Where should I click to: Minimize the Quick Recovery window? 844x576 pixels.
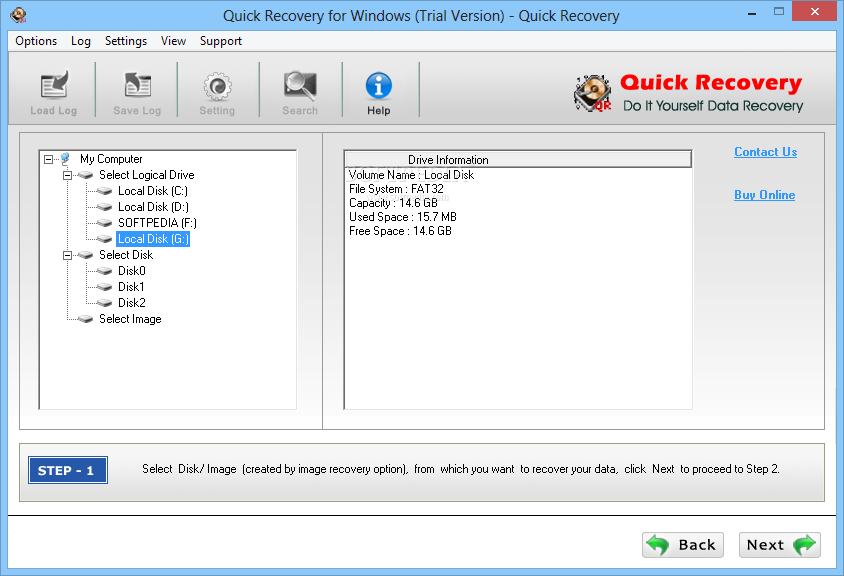752,12
